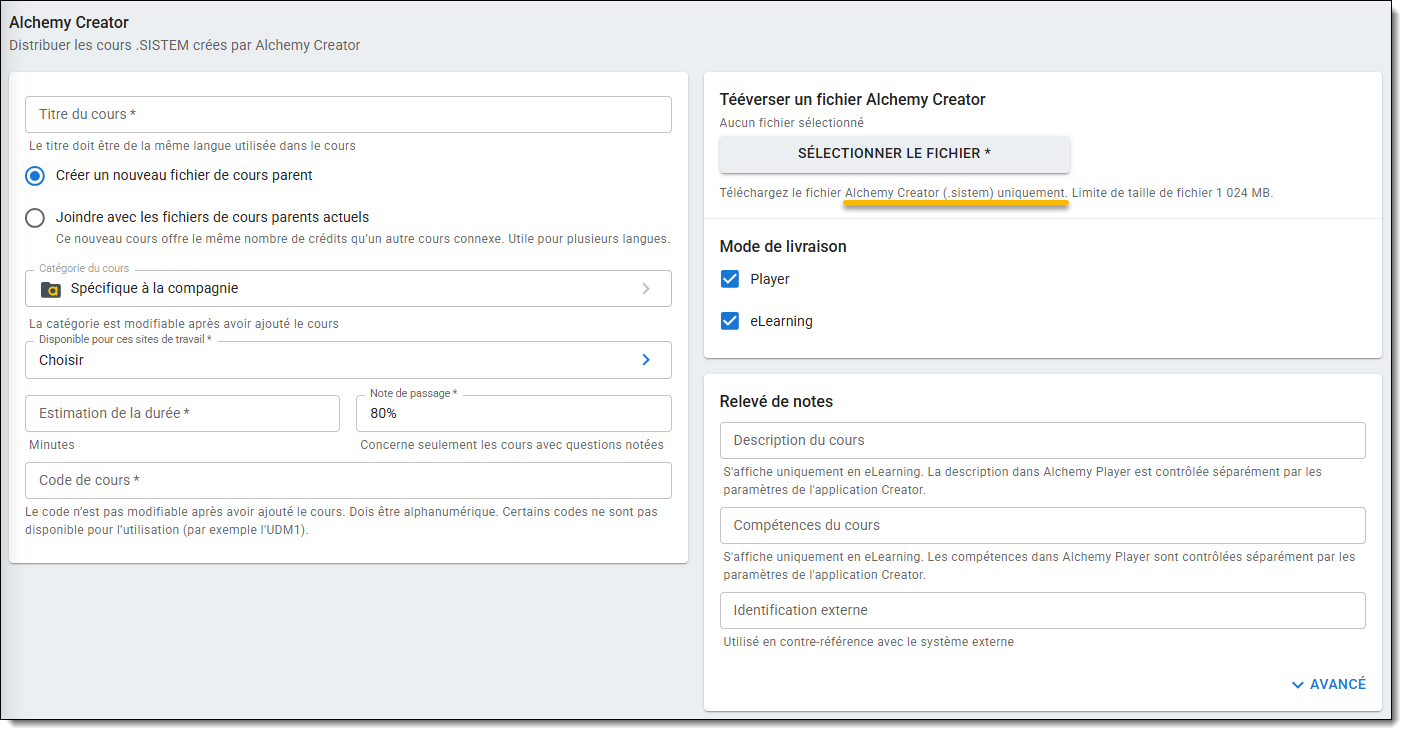Choose Joindre avec les fichiers de cours parents actuels
Image resolution: width=1407 pixels, height=735 pixels.
(35, 218)
